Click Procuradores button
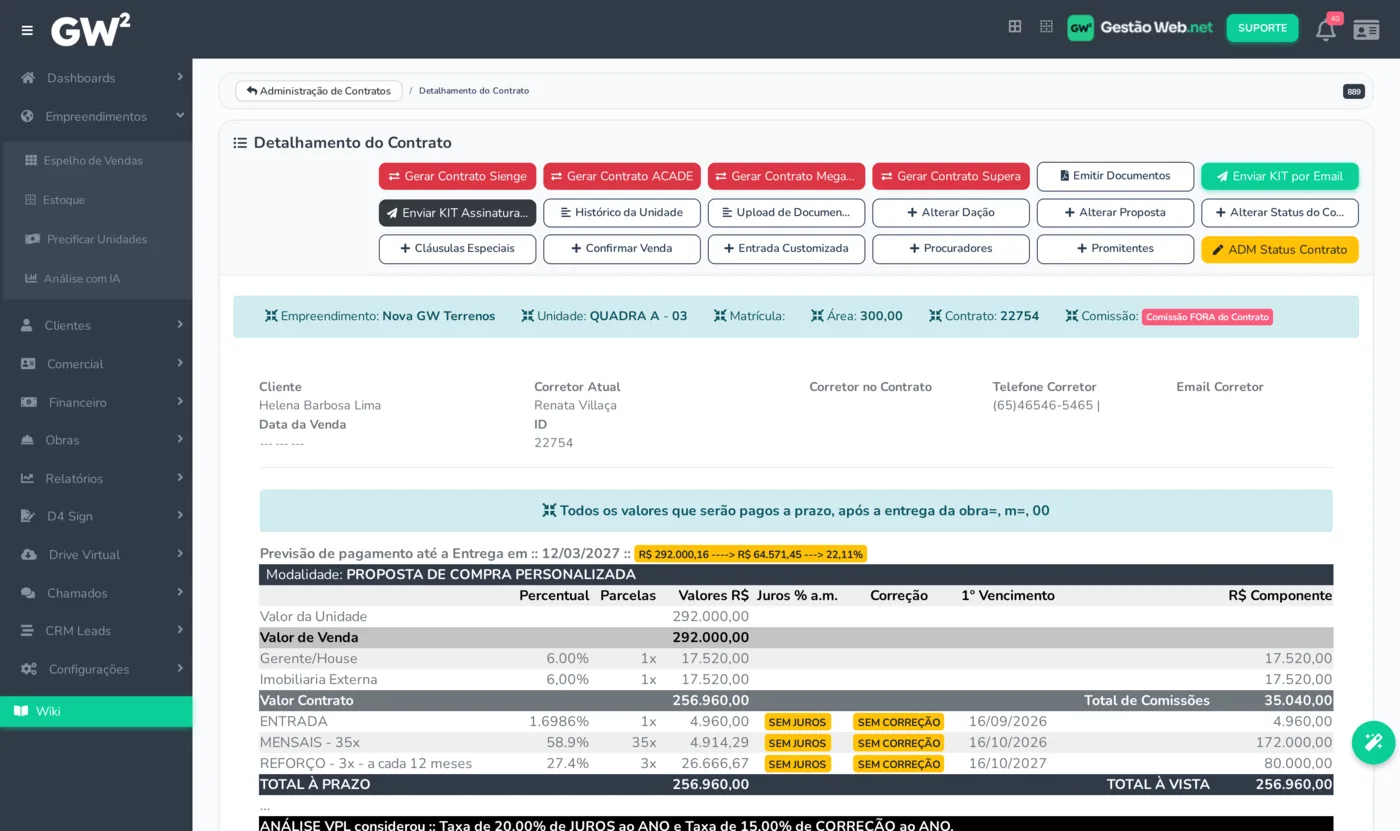The image size is (1400, 831). coord(951,249)
